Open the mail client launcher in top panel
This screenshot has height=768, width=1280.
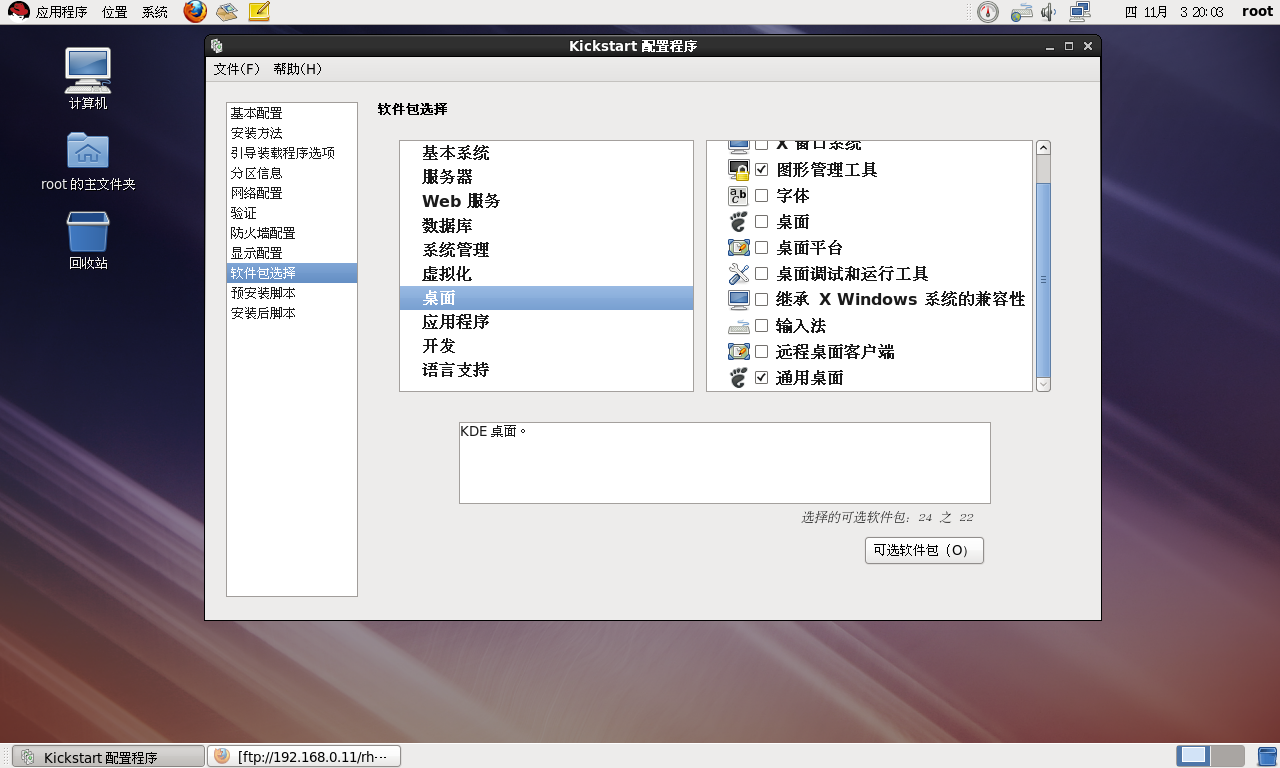coord(227,12)
